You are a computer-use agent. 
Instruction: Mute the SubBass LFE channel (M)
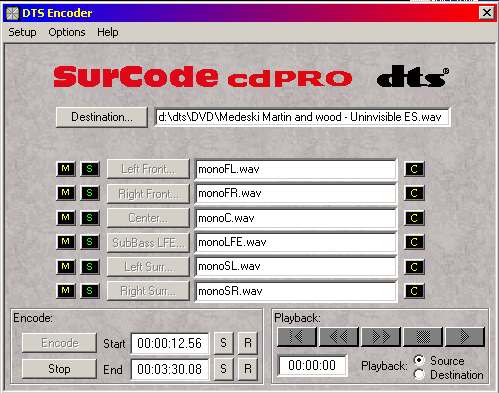66,242
